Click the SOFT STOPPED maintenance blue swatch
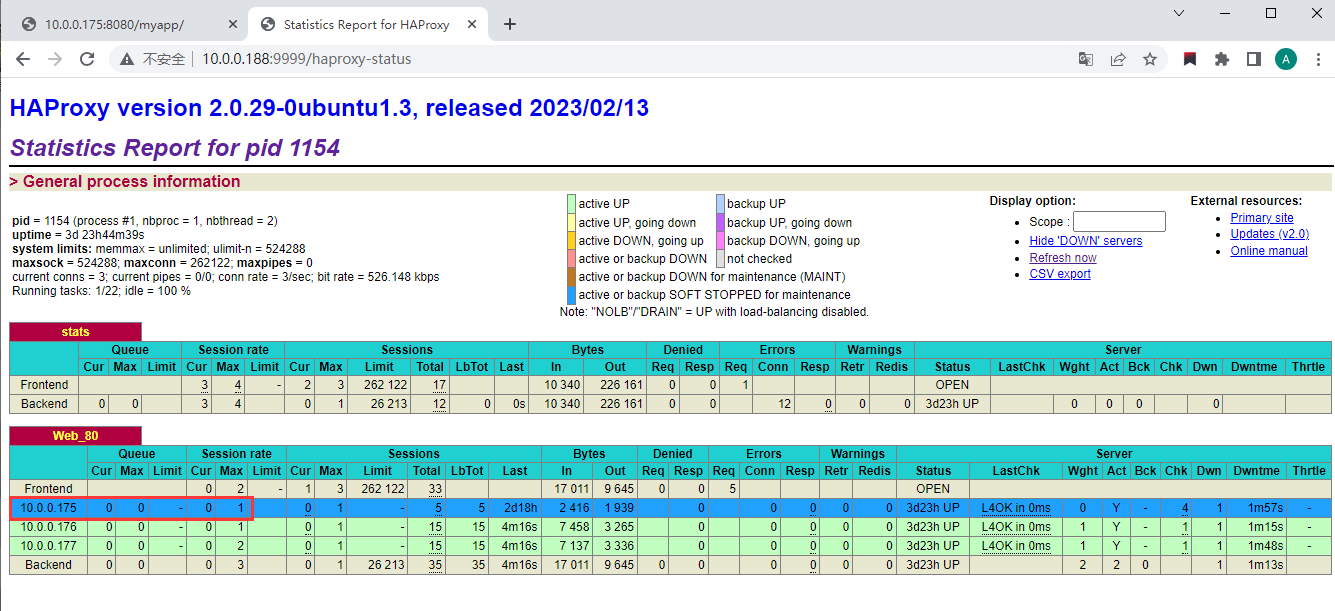 click(572, 295)
